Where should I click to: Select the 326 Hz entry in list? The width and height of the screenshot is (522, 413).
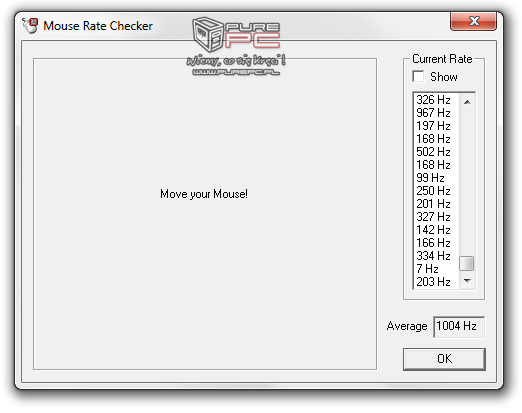(x=436, y=100)
